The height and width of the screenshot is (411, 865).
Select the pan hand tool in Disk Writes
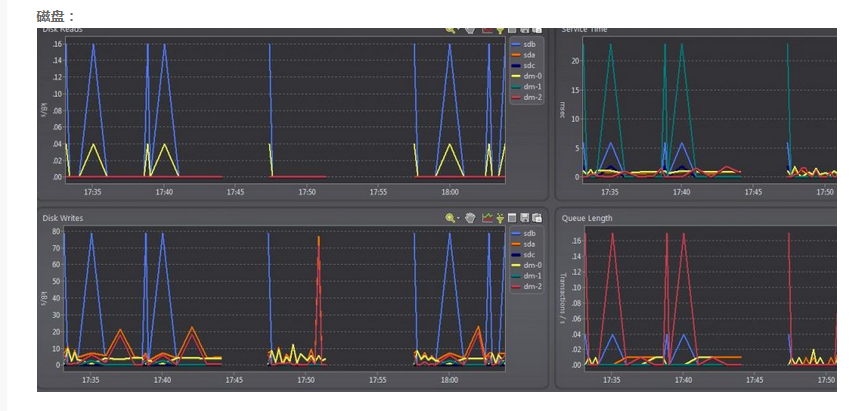[x=470, y=218]
